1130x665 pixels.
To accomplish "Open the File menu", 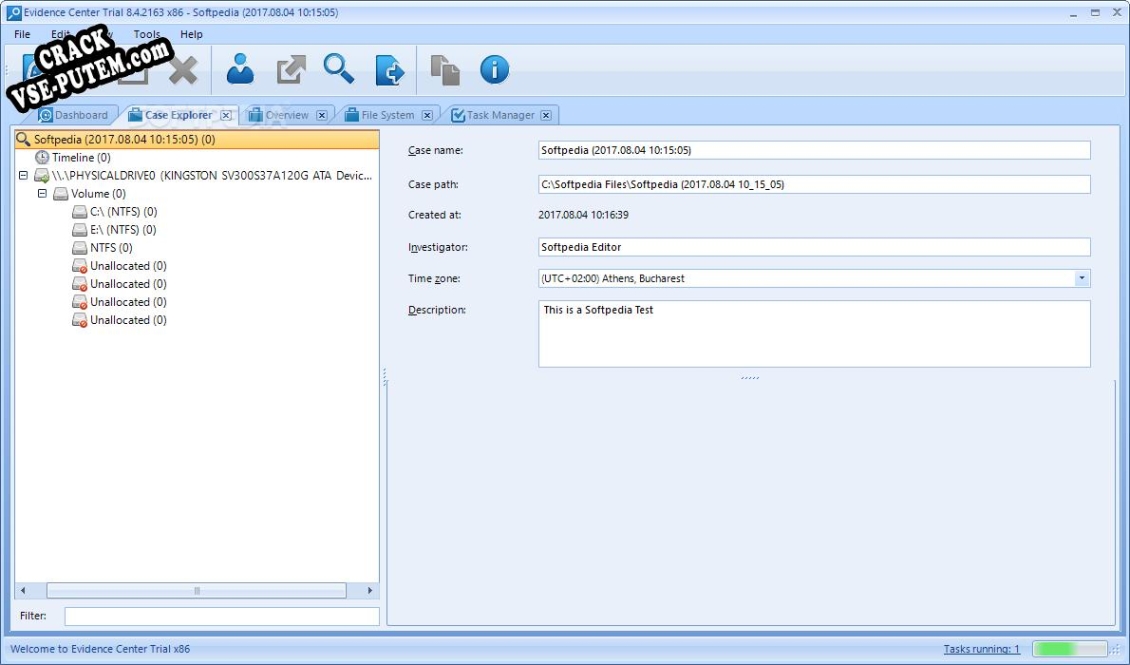I will point(22,34).
